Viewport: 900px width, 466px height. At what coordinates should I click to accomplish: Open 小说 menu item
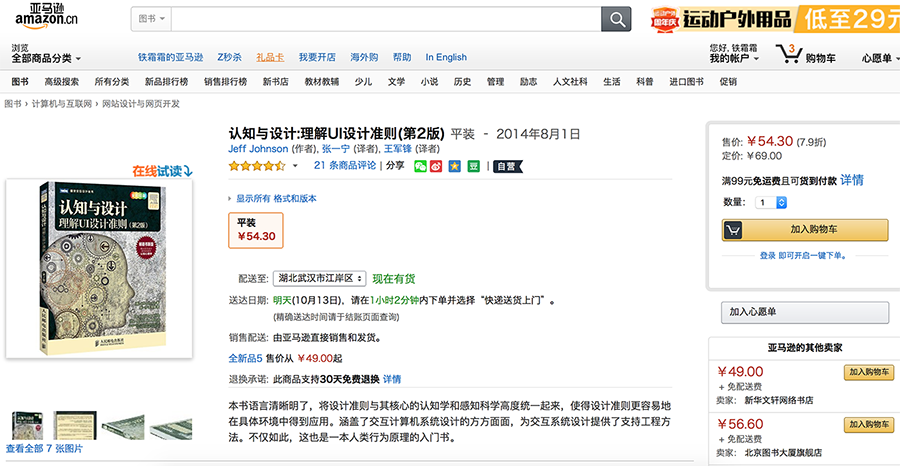[x=429, y=82]
